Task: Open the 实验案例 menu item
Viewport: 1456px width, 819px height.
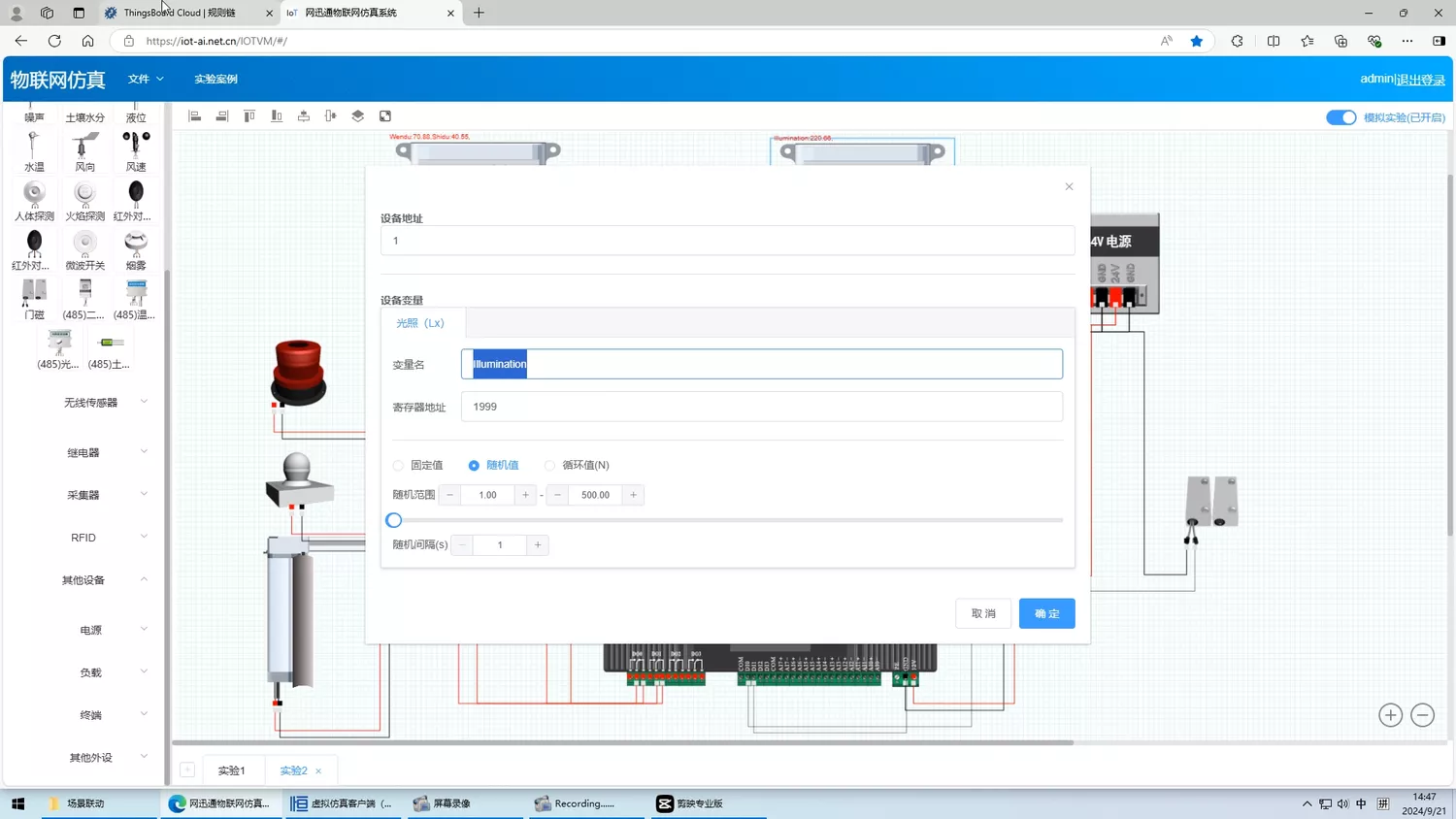Action: tap(215, 79)
